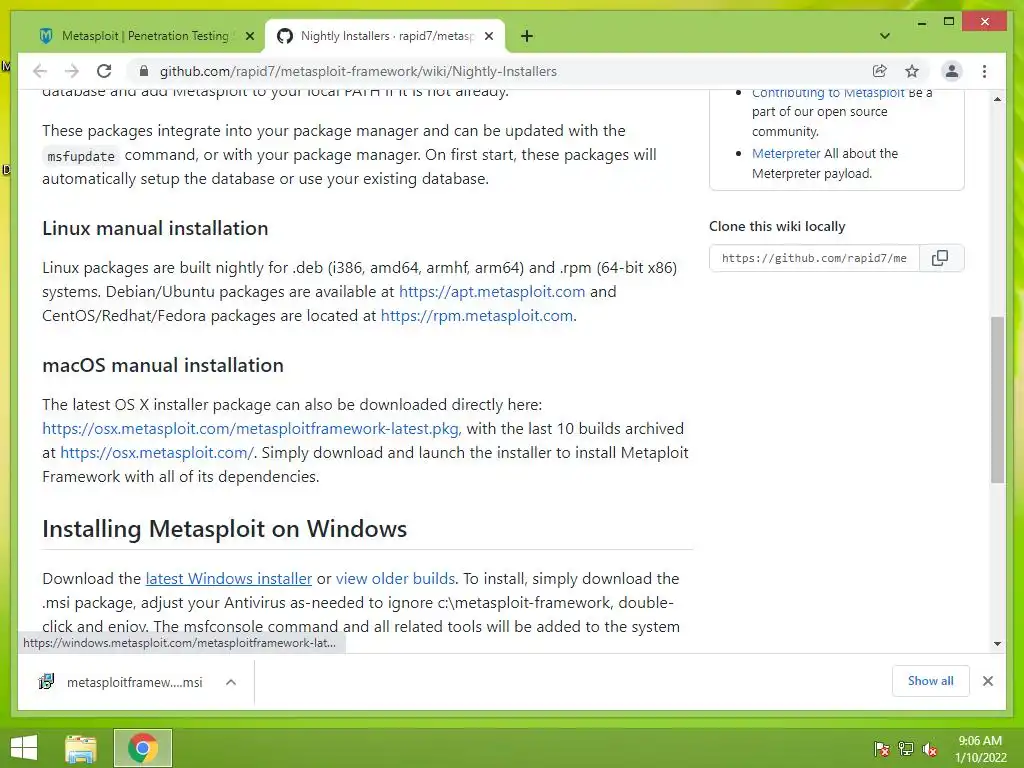This screenshot has width=1024, height=768.
Task: Open Chrome's three-dot menu
Action: tap(984, 71)
